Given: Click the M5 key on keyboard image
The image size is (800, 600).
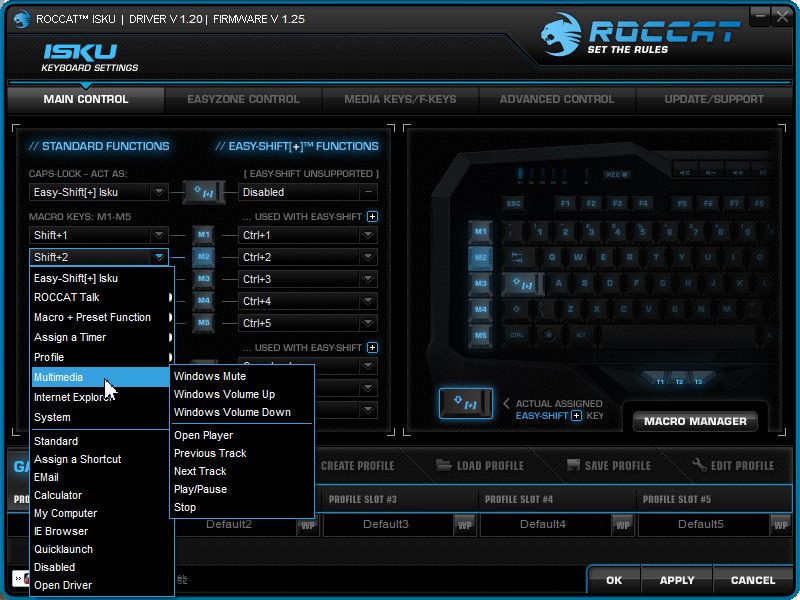Looking at the screenshot, I should tap(480, 336).
